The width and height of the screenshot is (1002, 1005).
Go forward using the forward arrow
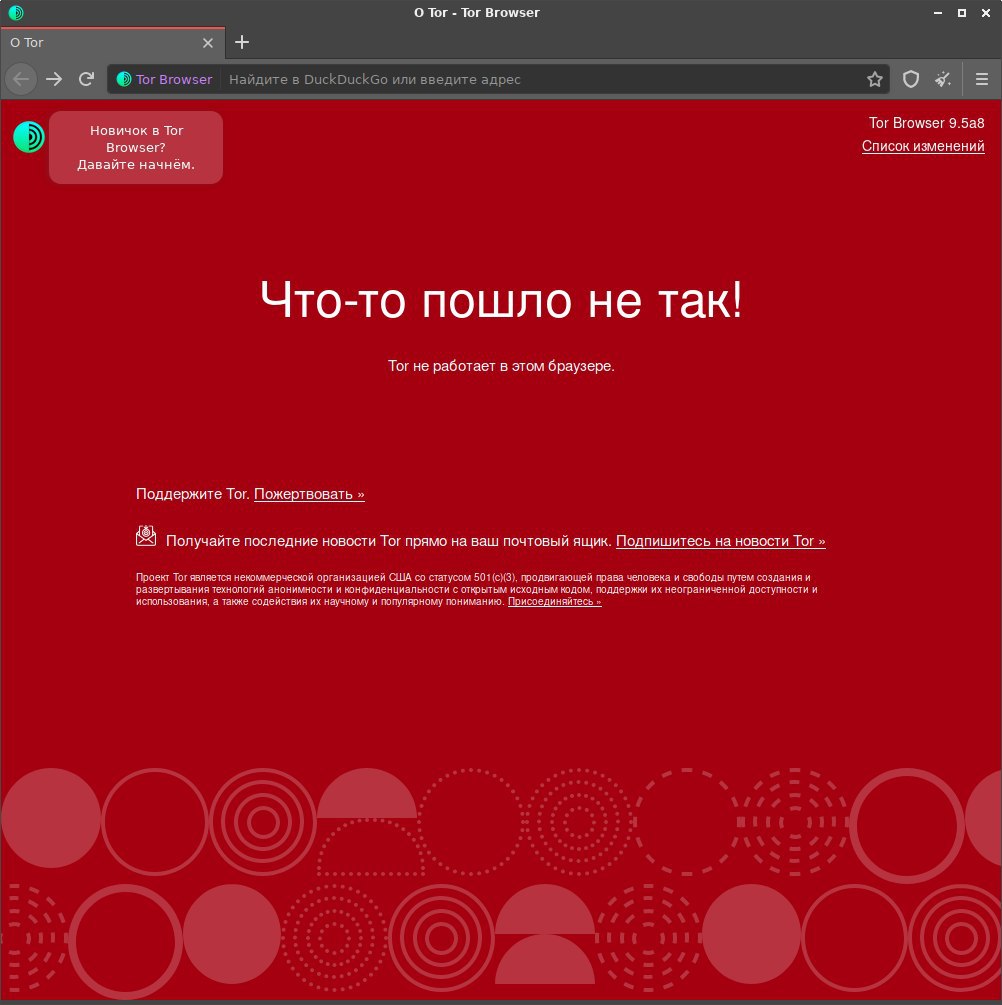tap(54, 79)
